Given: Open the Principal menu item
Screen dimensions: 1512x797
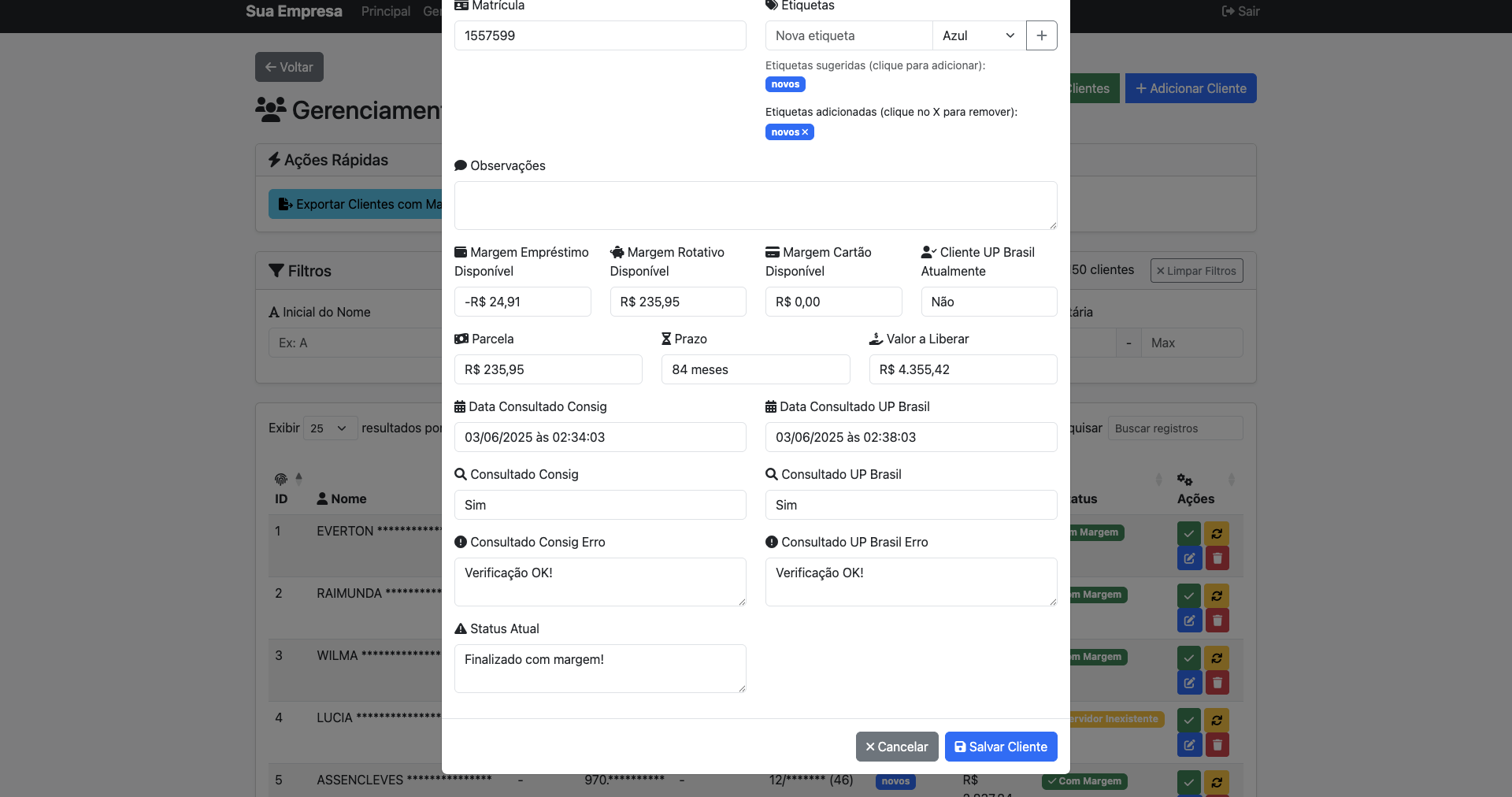Looking at the screenshot, I should tap(385, 11).
